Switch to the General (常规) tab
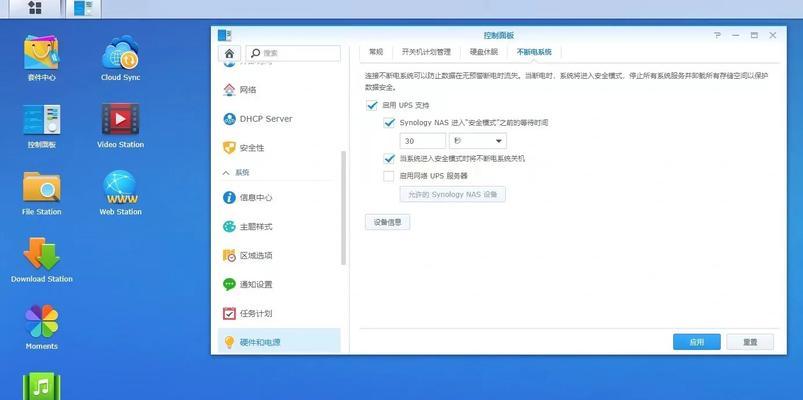 coord(376,52)
